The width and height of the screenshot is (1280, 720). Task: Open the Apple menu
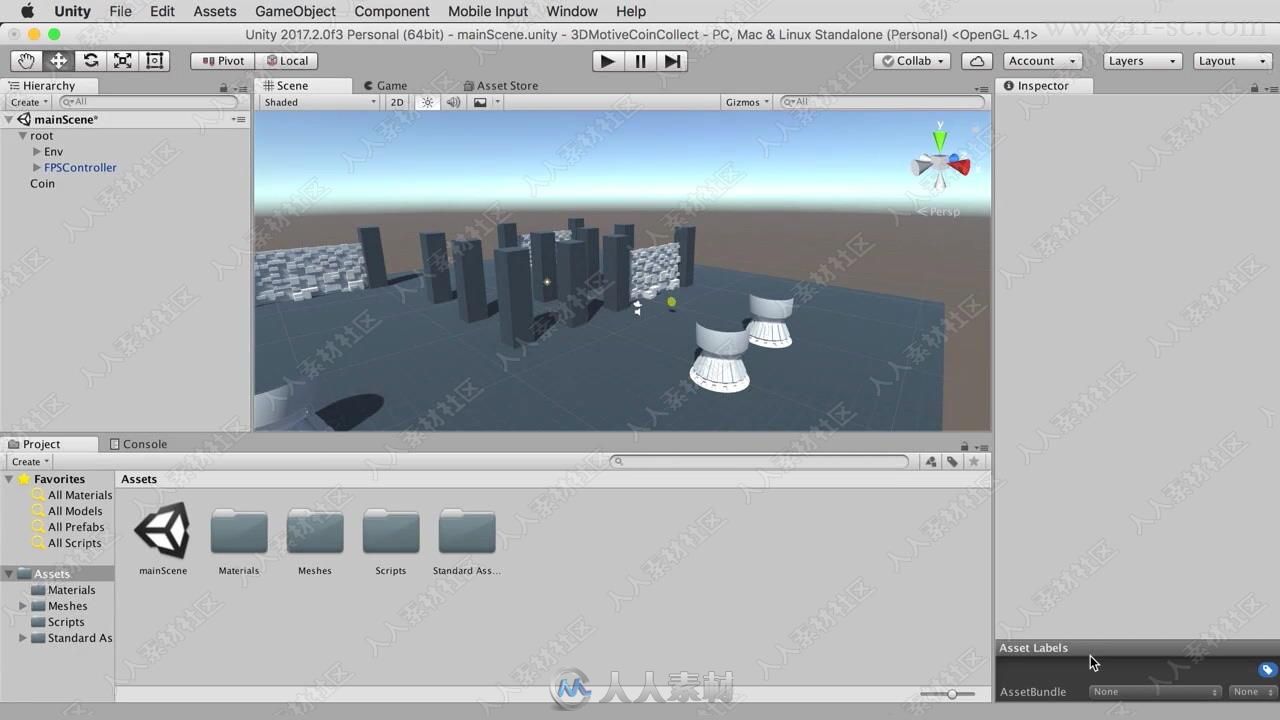(x=27, y=11)
